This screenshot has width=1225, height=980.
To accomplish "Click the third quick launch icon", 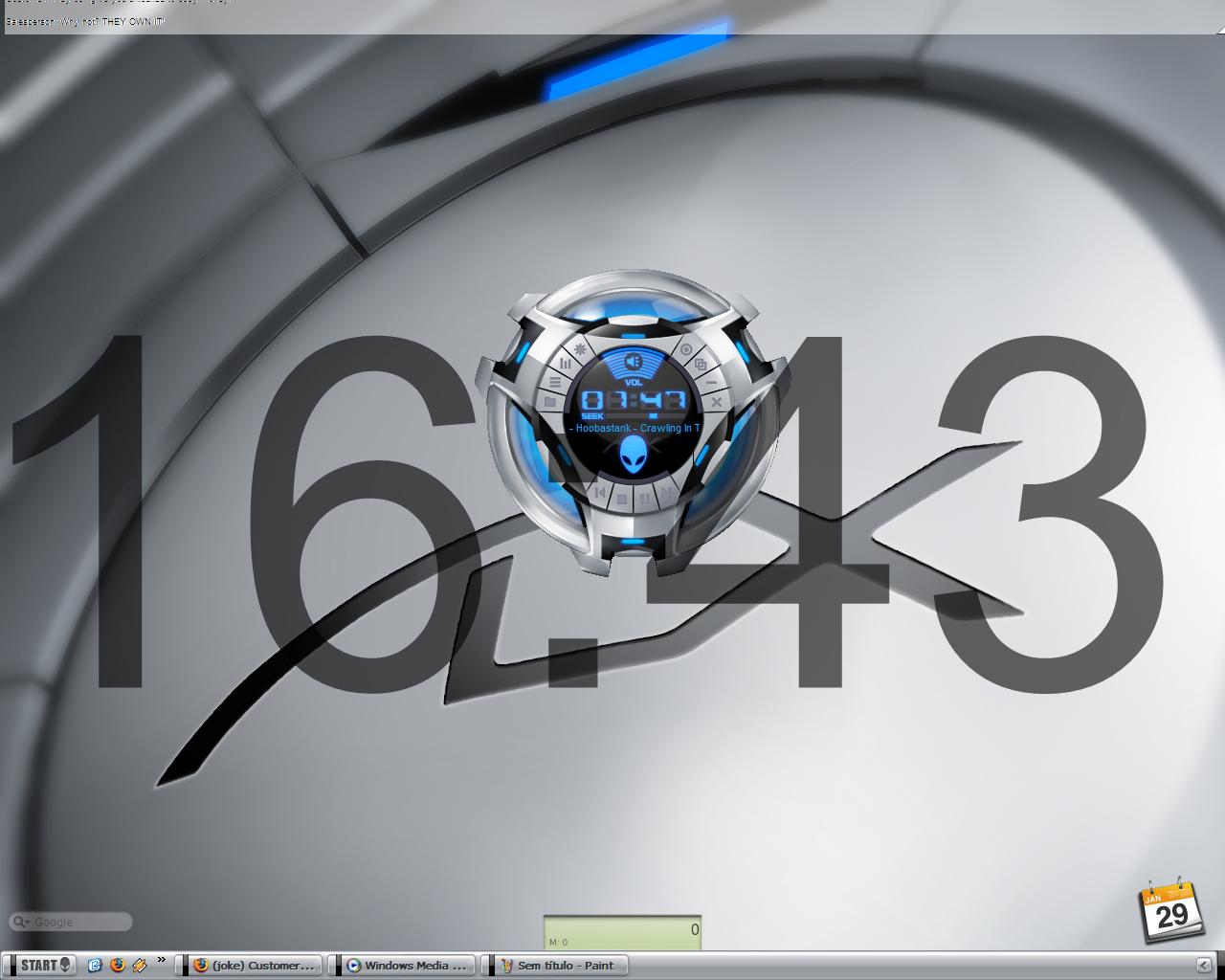I will pos(140,965).
